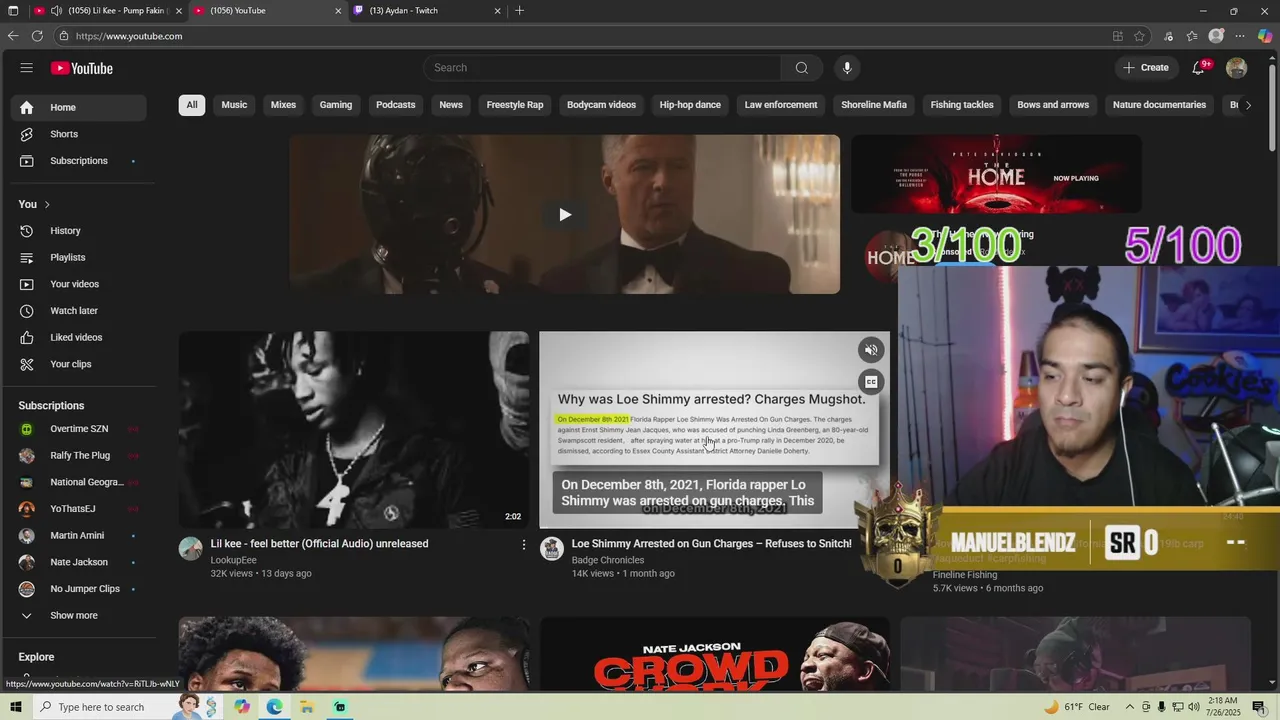The height and width of the screenshot is (720, 1280).
Task: Open Liked videos list
Action: pos(79,337)
